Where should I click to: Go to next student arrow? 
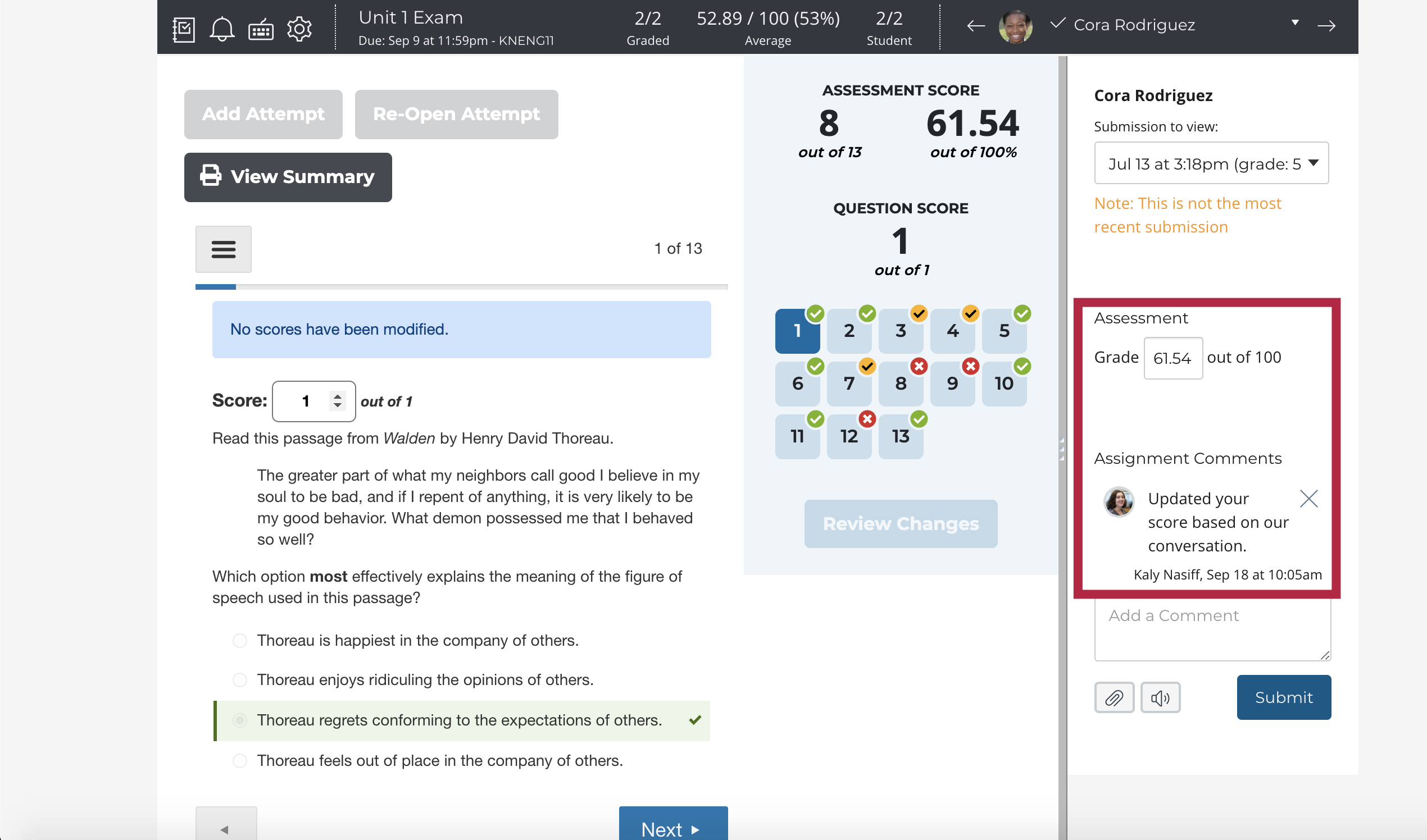click(x=1326, y=25)
